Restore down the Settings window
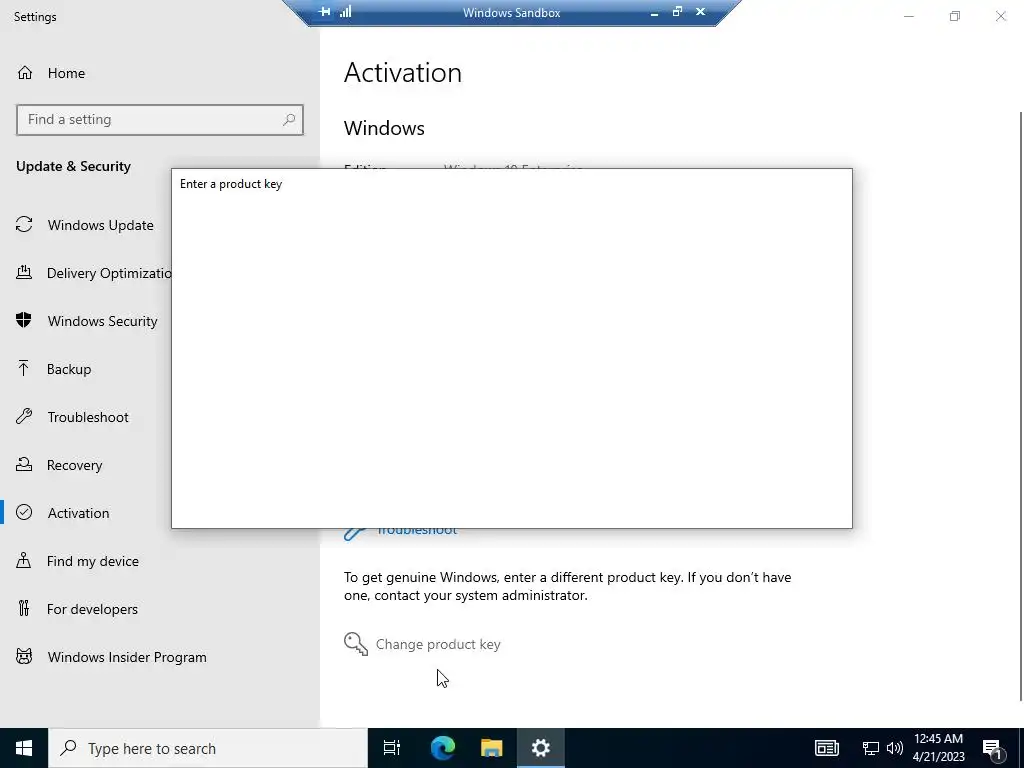The image size is (1024, 768). click(x=955, y=16)
